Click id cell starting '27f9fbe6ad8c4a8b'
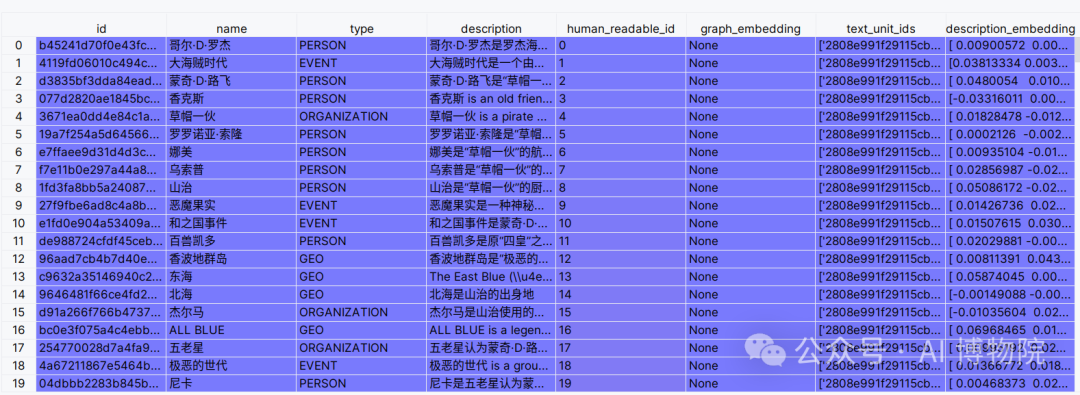The width and height of the screenshot is (1080, 395). (x=101, y=205)
